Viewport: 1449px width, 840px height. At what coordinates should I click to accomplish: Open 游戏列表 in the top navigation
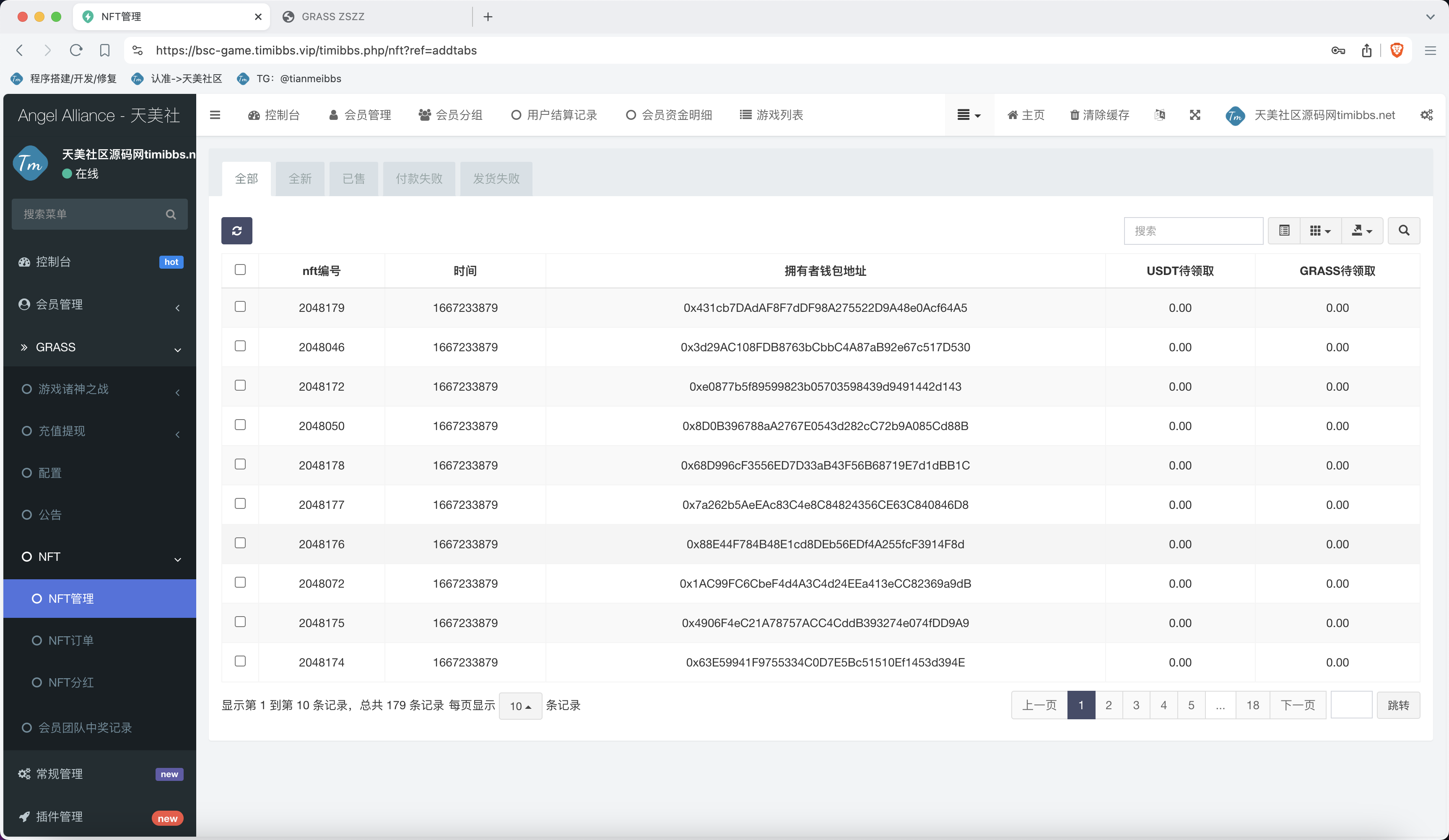pos(771,115)
